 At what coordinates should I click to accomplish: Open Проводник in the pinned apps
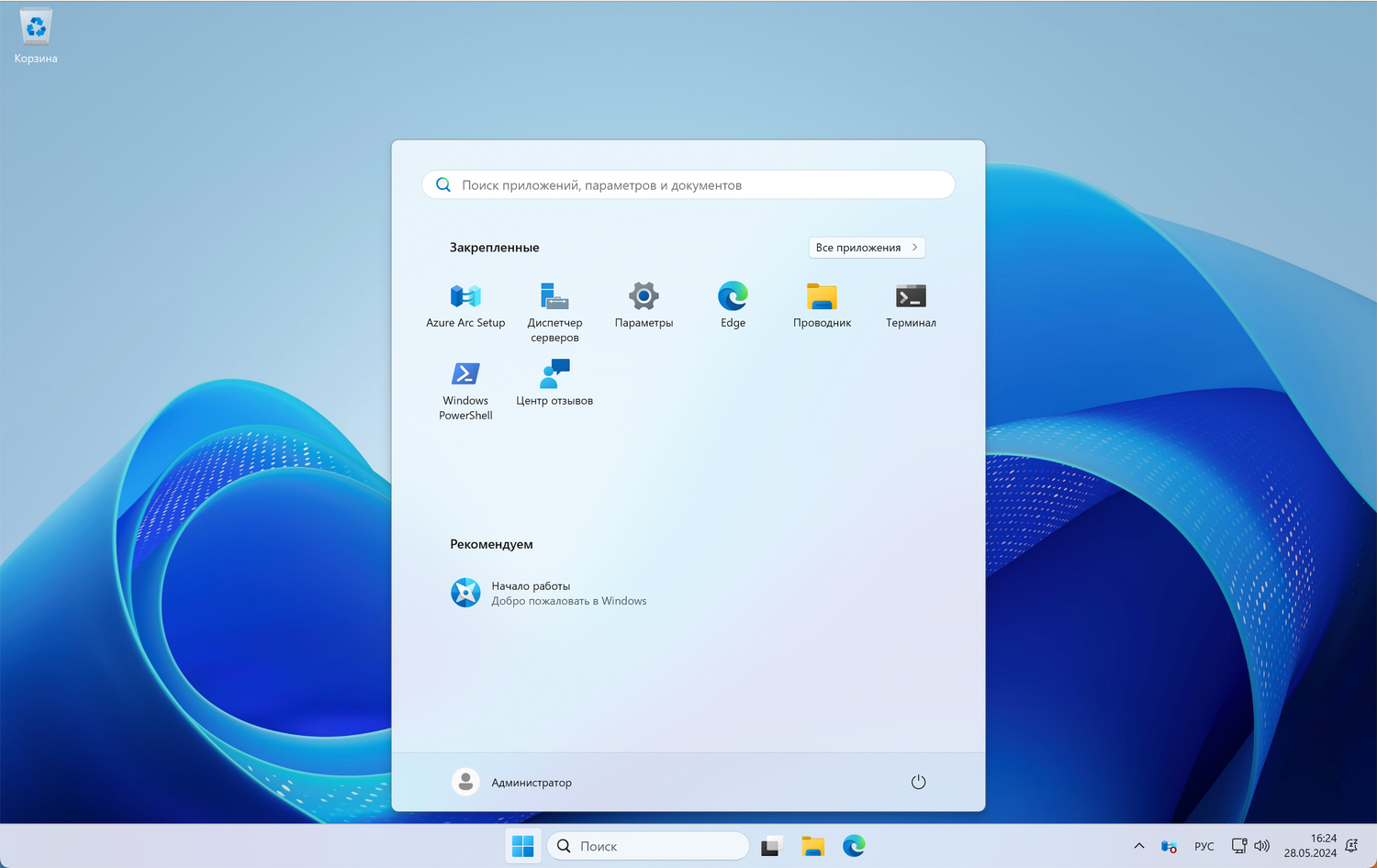tap(822, 306)
